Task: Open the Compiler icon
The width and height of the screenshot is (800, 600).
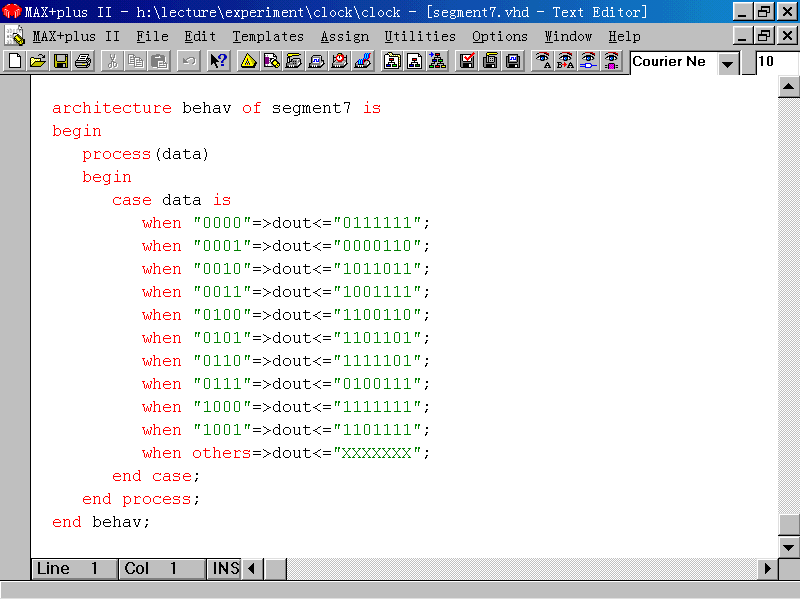Action: tap(294, 61)
